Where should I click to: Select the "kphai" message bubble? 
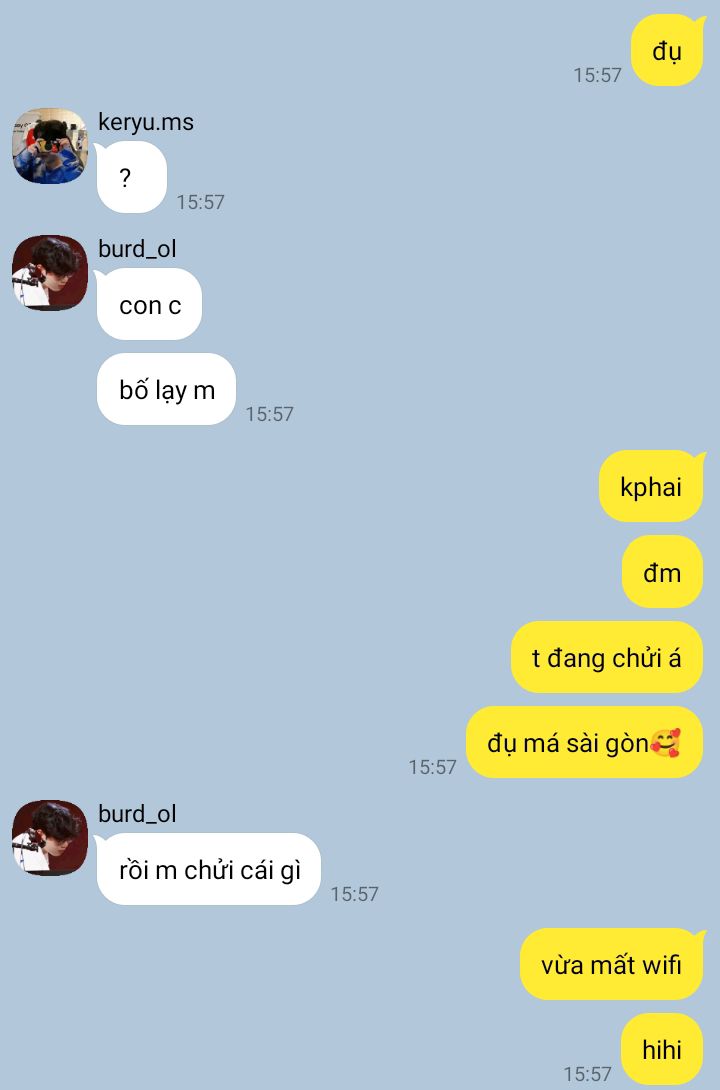pyautogui.click(x=652, y=486)
